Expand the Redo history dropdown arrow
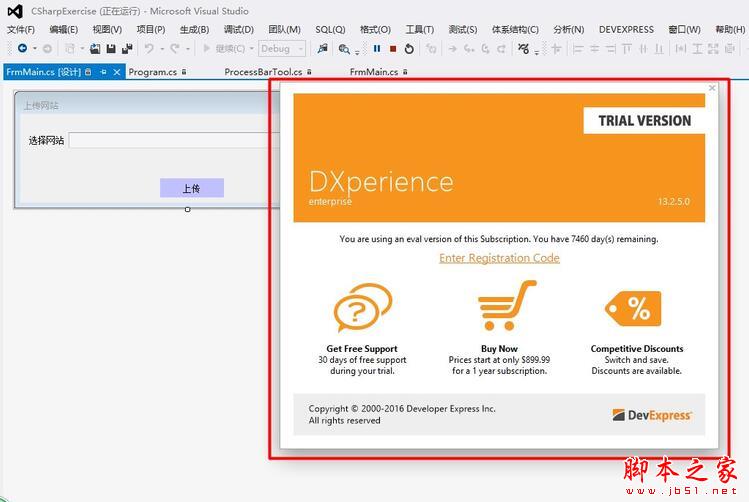Image resolution: width=749 pixels, height=502 pixels. point(188,49)
